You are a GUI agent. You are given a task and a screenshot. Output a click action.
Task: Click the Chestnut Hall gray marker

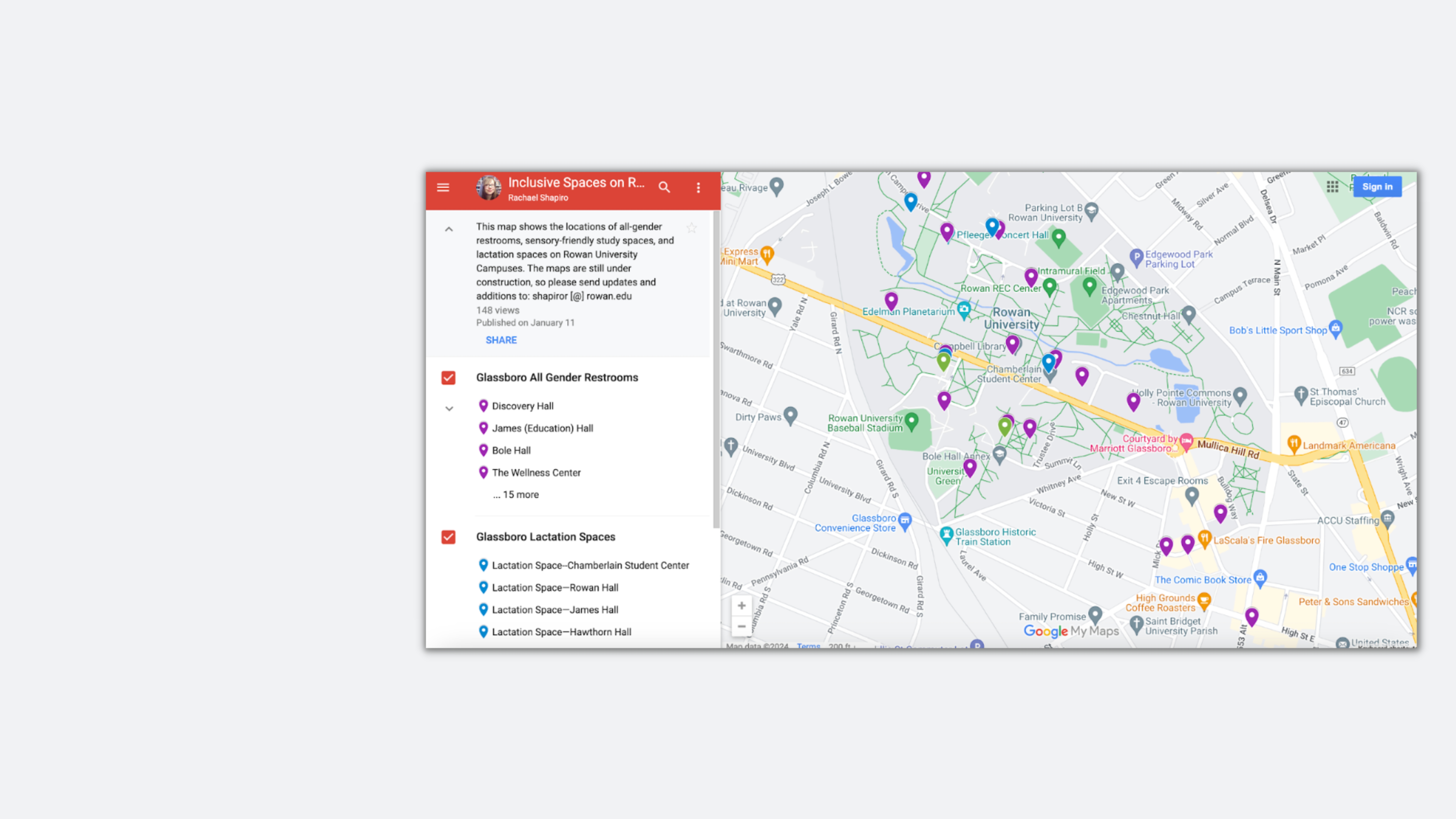coord(1189,315)
